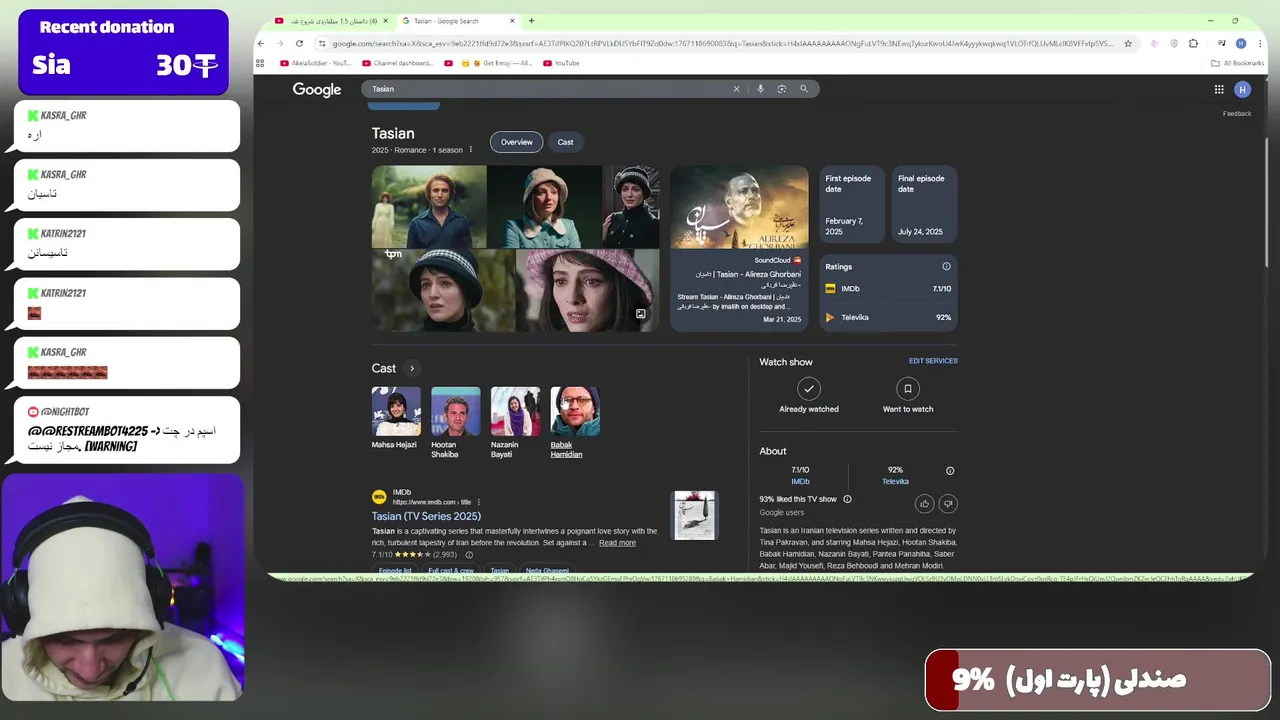Open IMDb link in About section

800,482
